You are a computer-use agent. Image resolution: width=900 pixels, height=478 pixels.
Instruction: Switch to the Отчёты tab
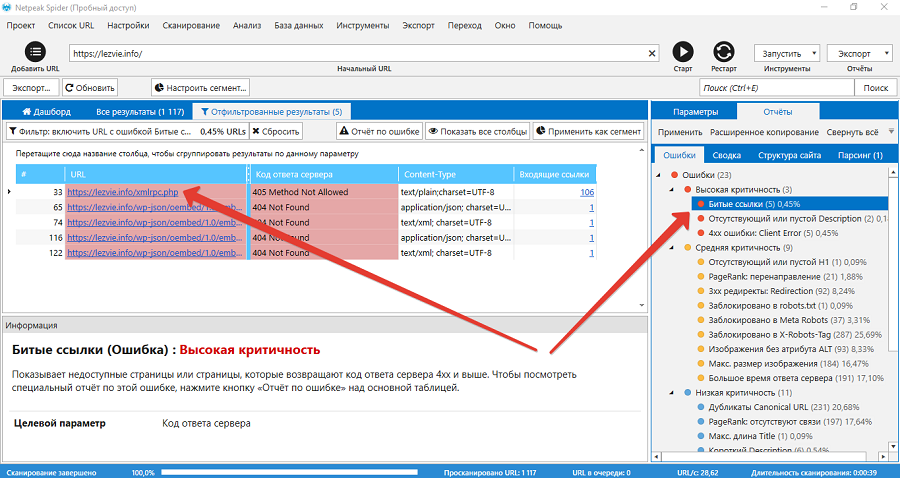[x=778, y=111]
